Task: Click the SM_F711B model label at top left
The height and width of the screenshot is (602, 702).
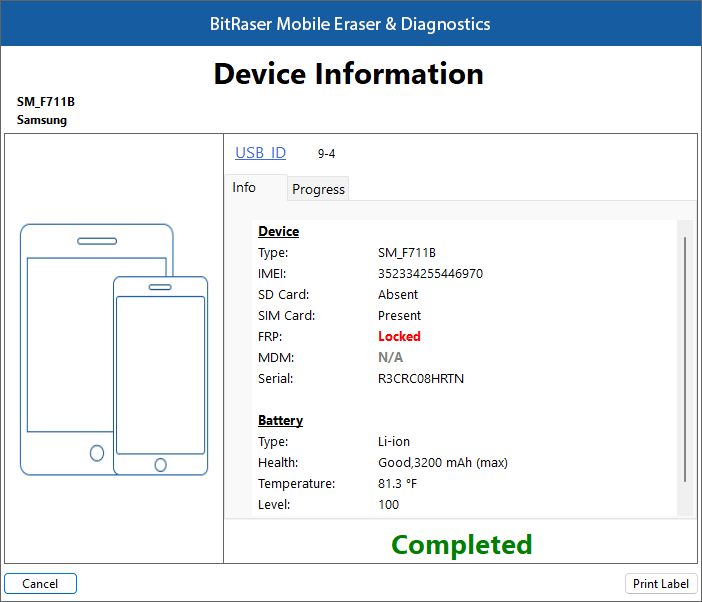Action: point(46,102)
